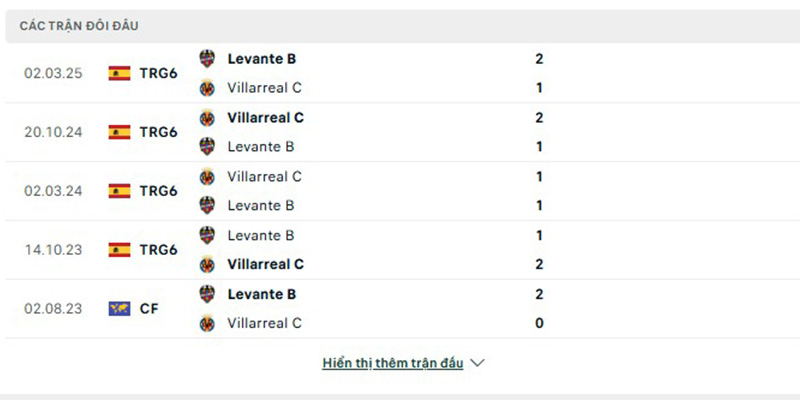
Task: Click the world flag icon next to CF
Action: pyautogui.click(x=119, y=309)
